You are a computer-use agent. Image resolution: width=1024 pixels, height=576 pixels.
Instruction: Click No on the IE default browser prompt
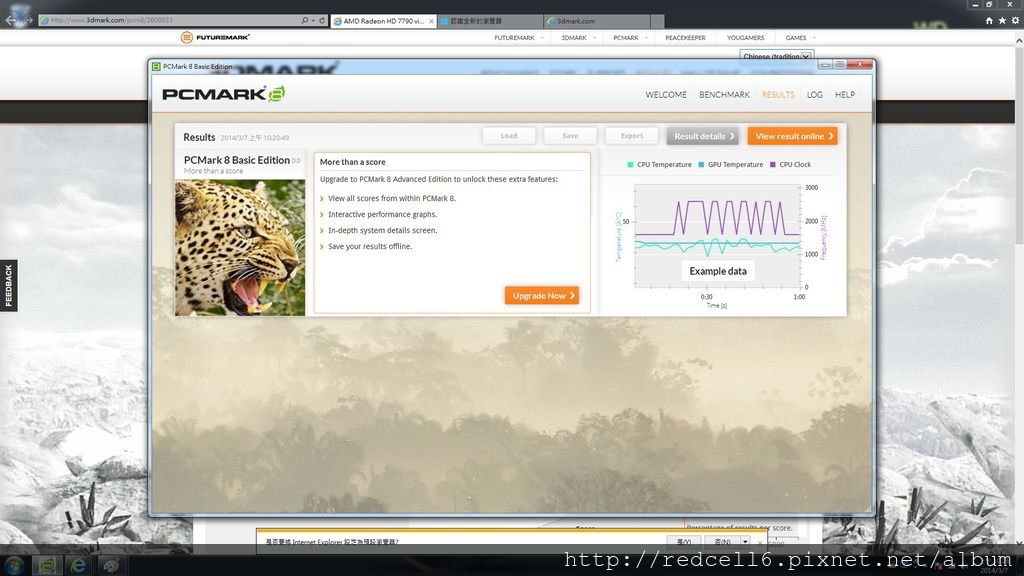722,542
